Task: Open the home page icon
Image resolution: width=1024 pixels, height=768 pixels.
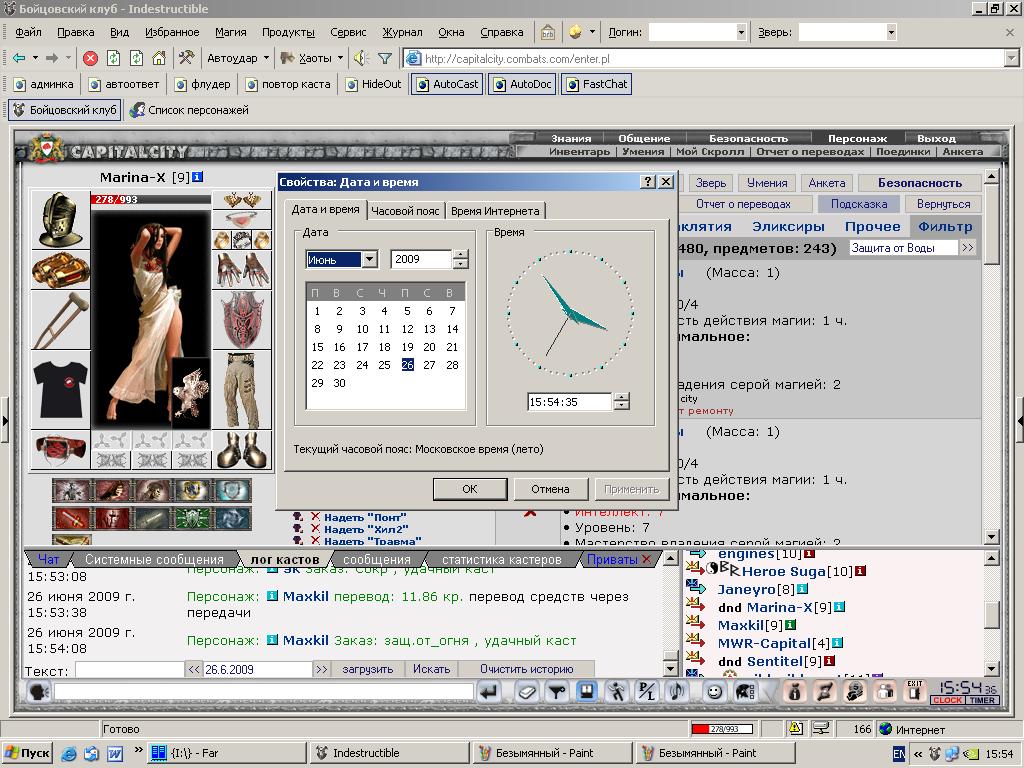Action: pos(159,59)
